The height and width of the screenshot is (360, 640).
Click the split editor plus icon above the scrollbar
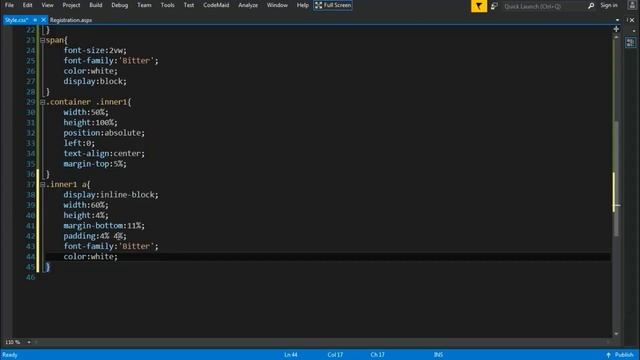(616, 29)
